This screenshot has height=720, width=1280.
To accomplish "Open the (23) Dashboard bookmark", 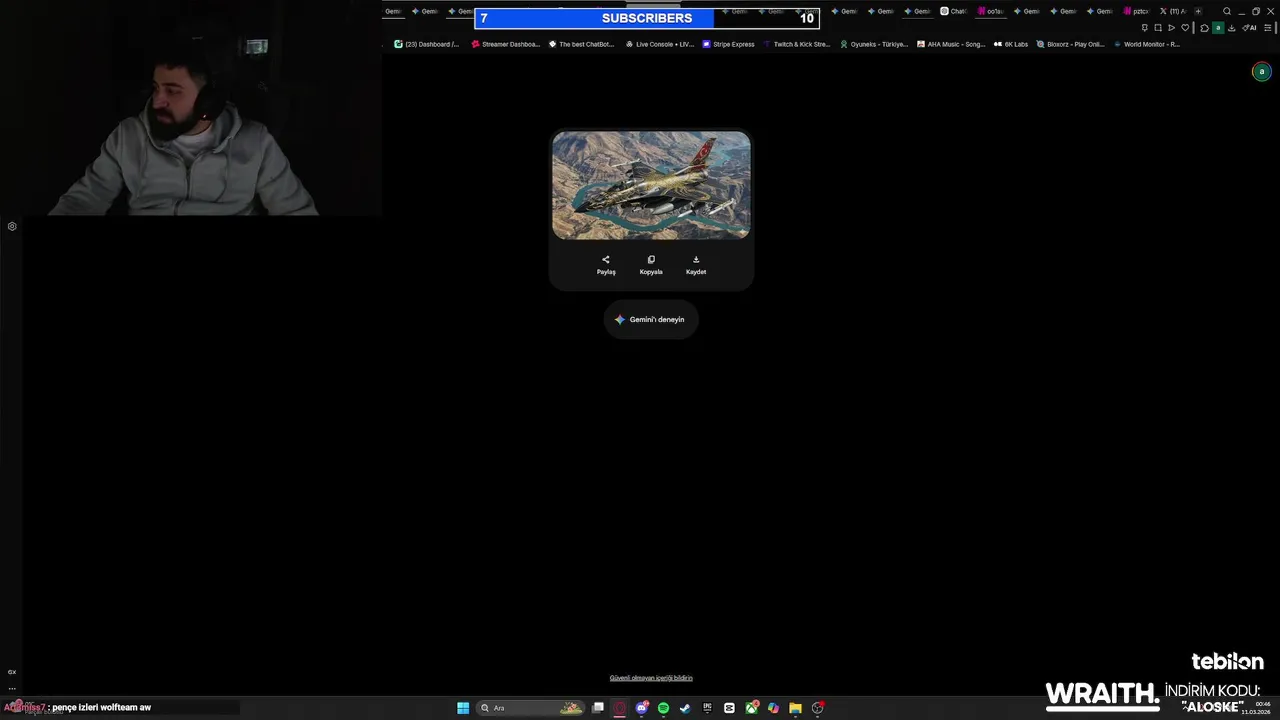I will click(427, 44).
